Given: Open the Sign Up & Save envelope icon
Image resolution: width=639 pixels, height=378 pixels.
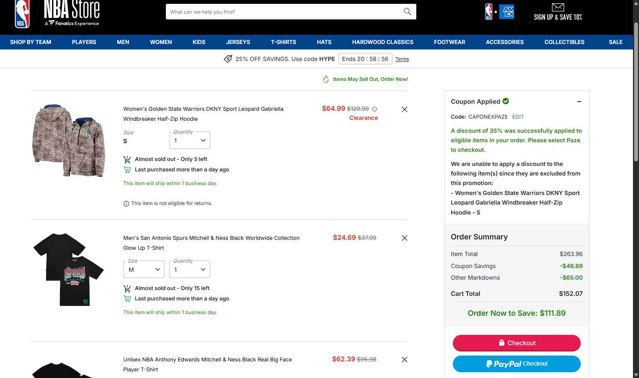Looking at the screenshot, I should pyautogui.click(x=558, y=7).
